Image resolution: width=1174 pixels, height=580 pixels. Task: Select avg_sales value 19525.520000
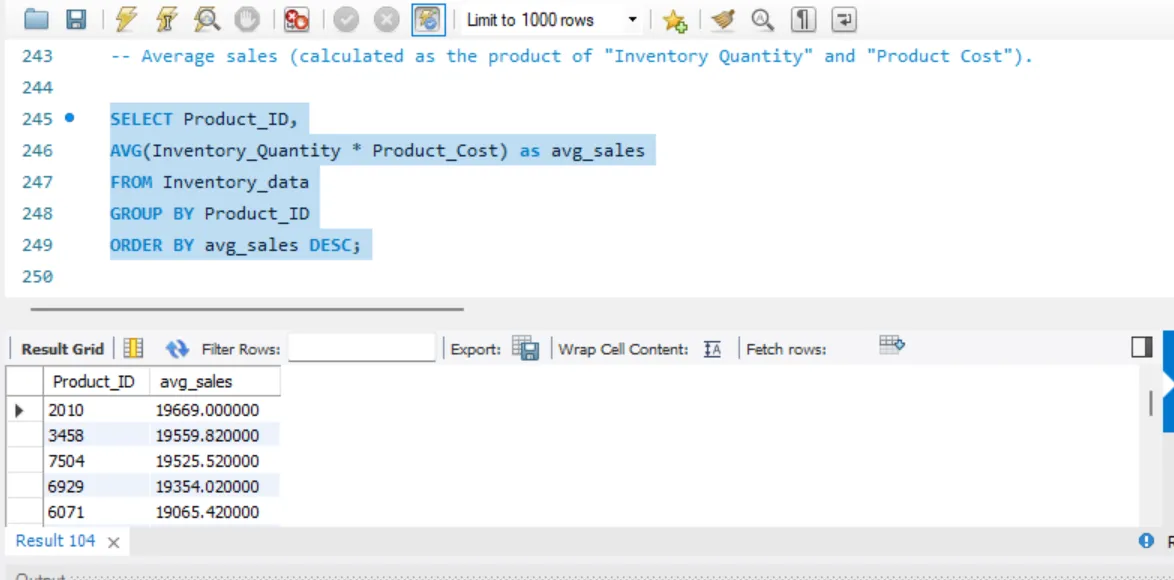[x=215, y=461]
